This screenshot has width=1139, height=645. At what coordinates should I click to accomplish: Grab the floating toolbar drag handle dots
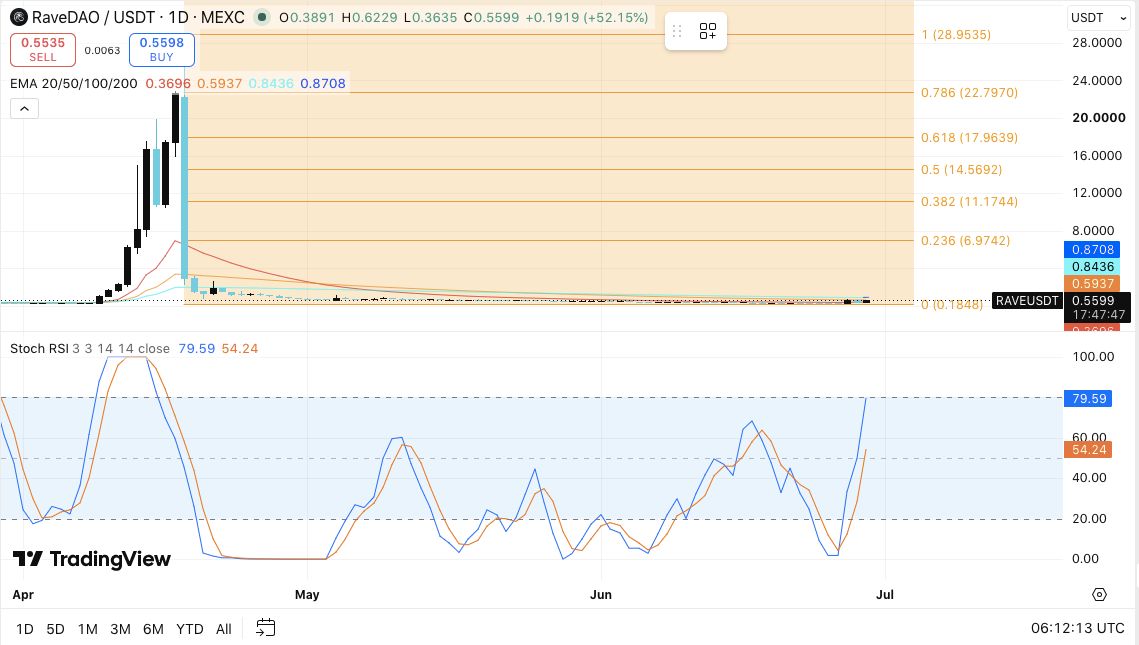click(x=677, y=31)
